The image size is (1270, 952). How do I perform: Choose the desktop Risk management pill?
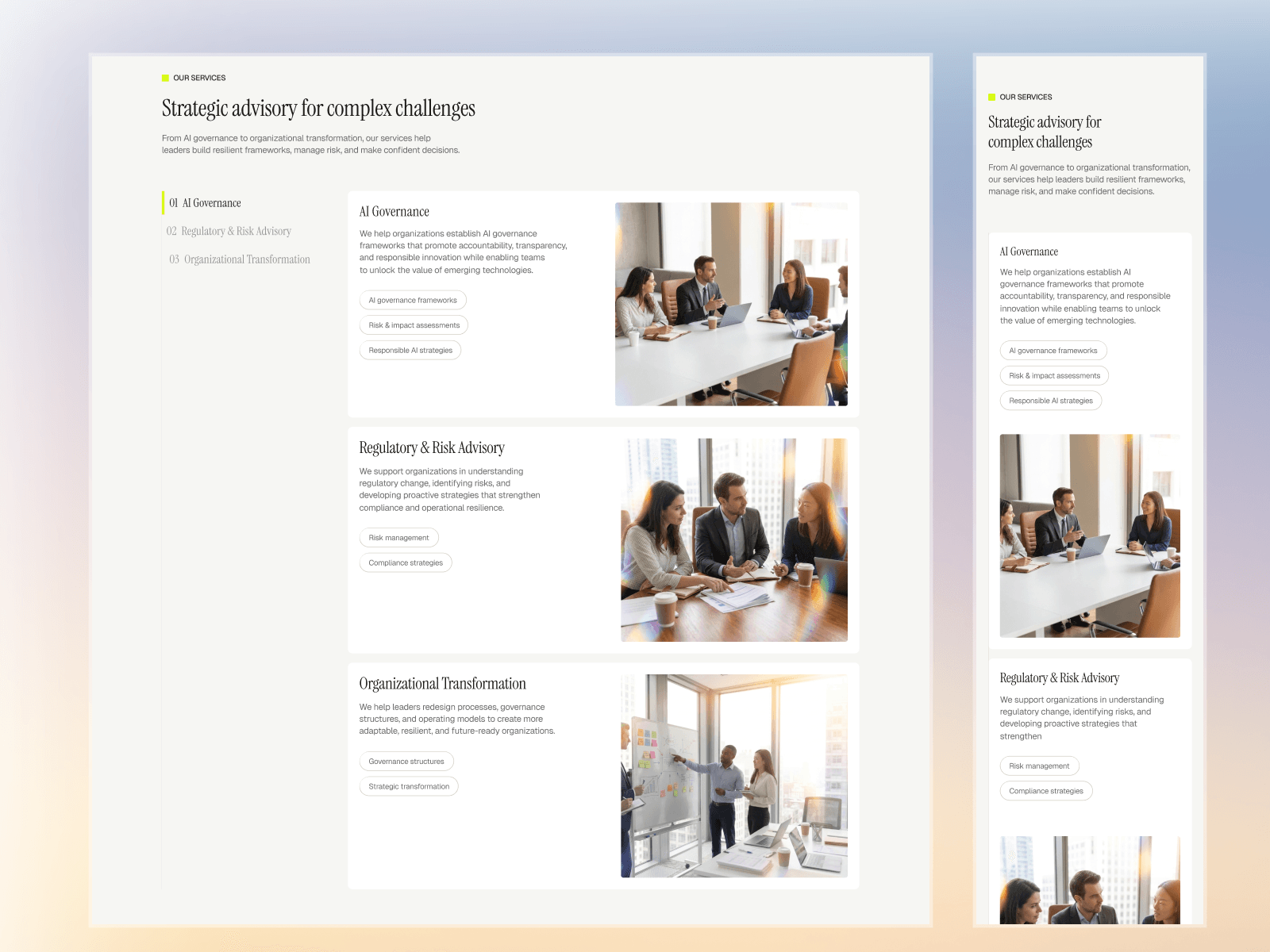point(398,538)
